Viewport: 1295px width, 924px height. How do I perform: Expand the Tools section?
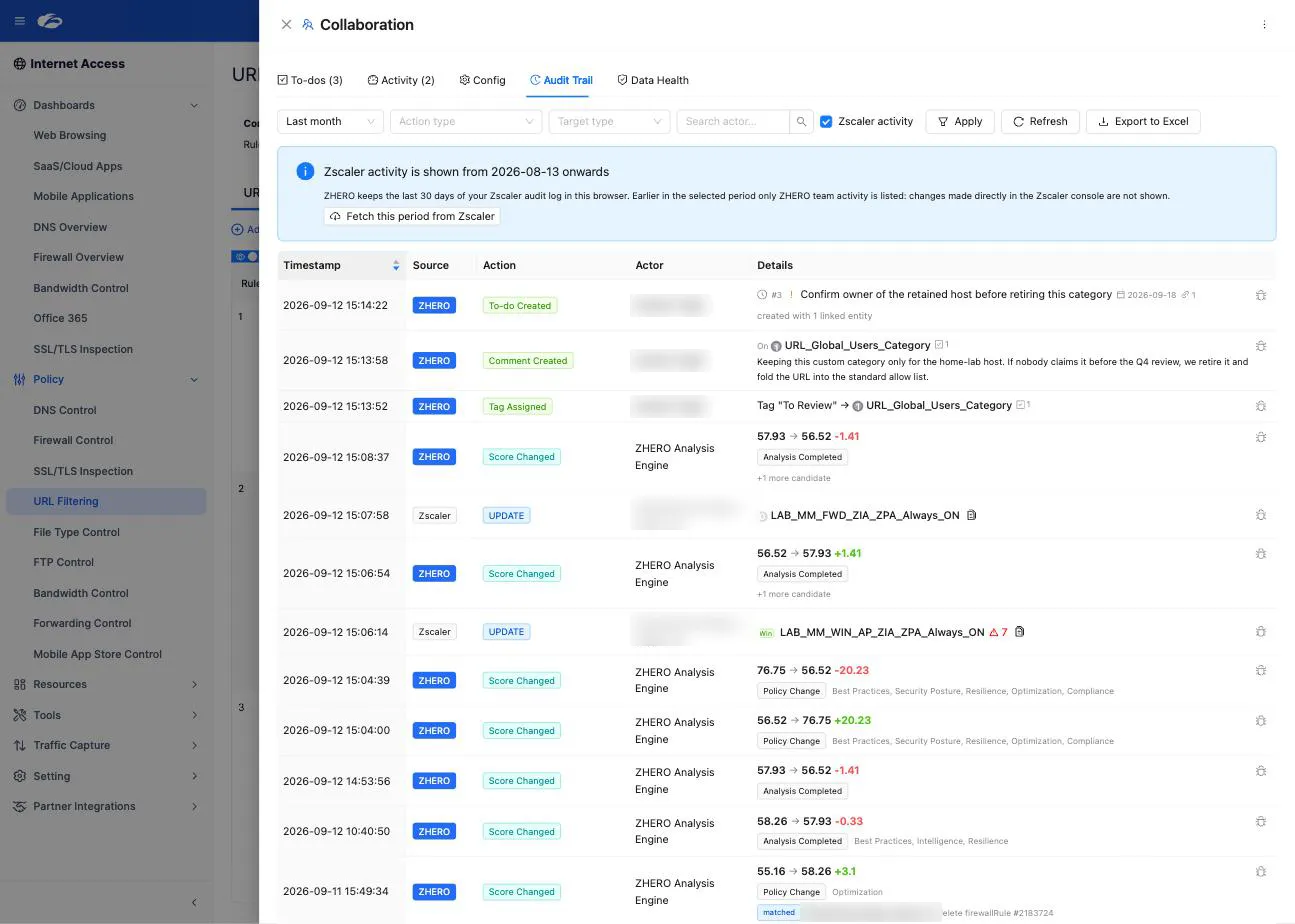point(194,715)
